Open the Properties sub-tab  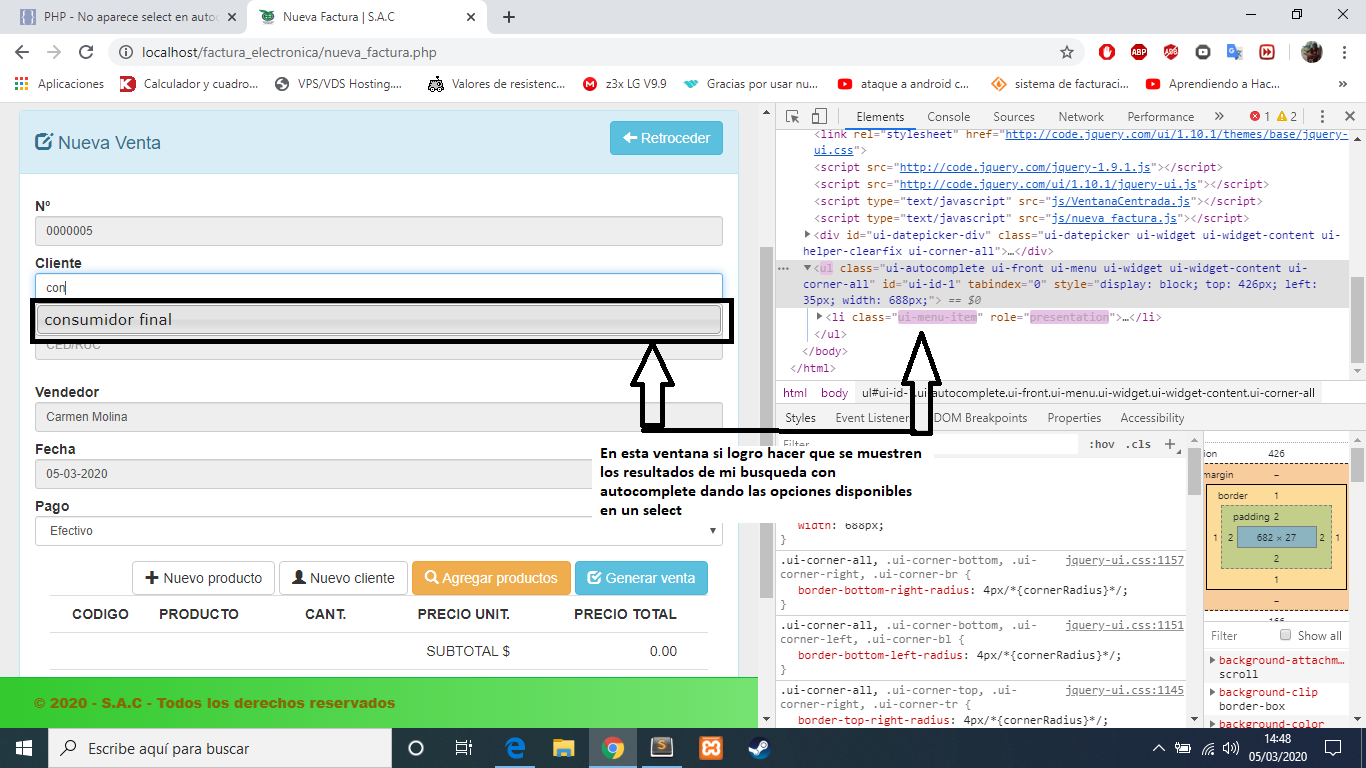click(x=1074, y=418)
